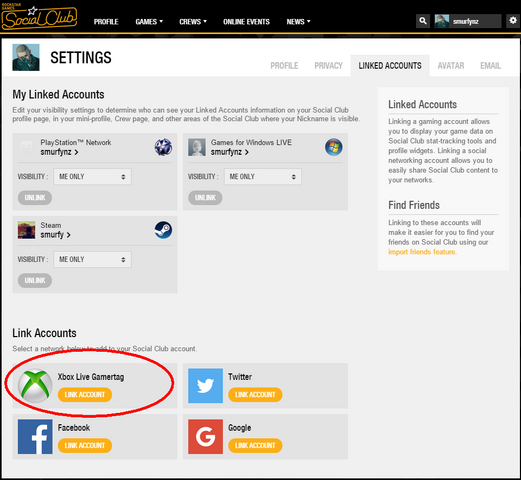Click the 'Twitter' label text

click(x=240, y=377)
